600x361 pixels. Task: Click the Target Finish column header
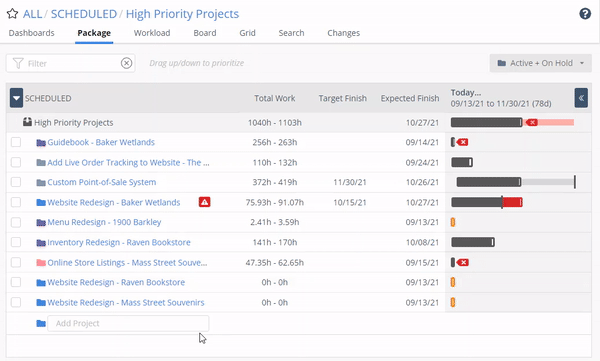click(x=342, y=98)
